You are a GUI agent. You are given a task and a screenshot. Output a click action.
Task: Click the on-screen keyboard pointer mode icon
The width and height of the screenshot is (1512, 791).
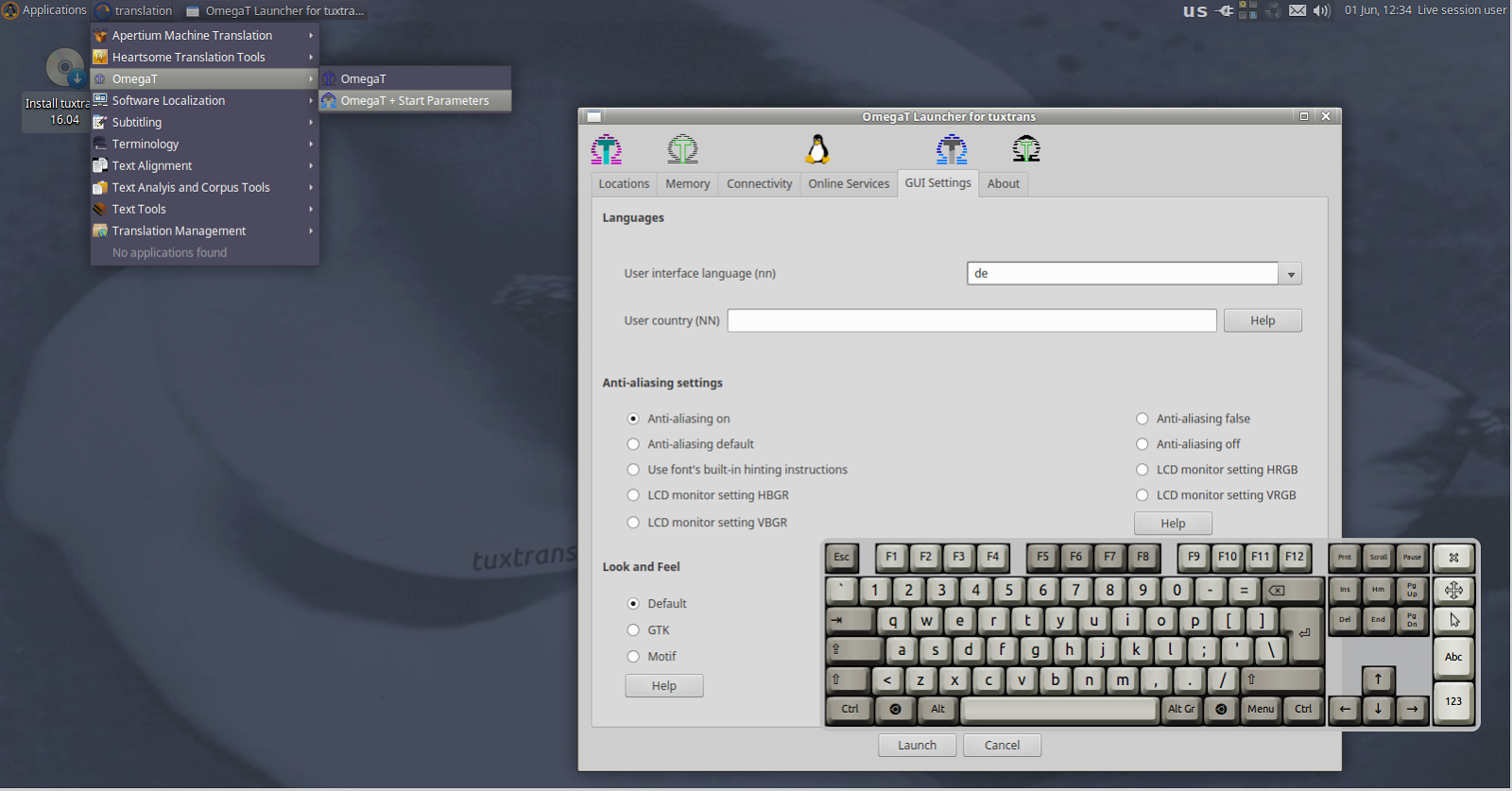[x=1453, y=620]
